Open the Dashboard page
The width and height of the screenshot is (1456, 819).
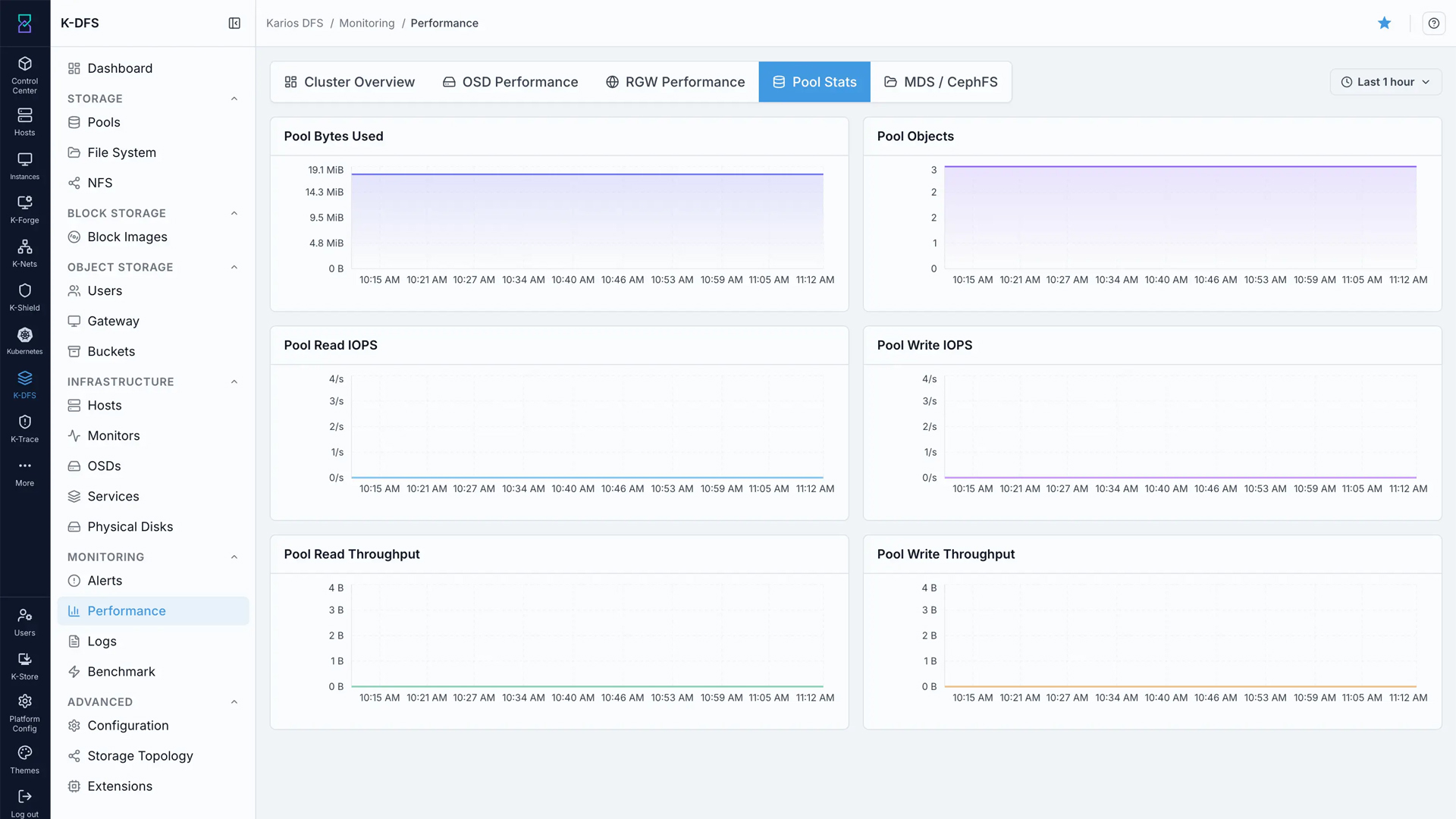tap(153, 68)
